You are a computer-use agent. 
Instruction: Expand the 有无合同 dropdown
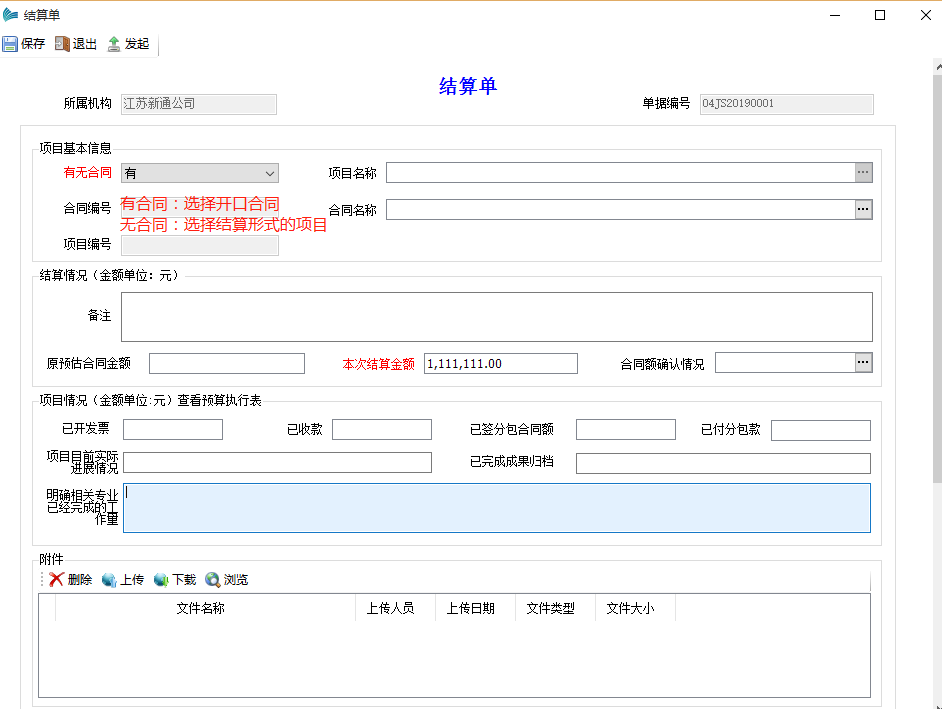pos(269,173)
